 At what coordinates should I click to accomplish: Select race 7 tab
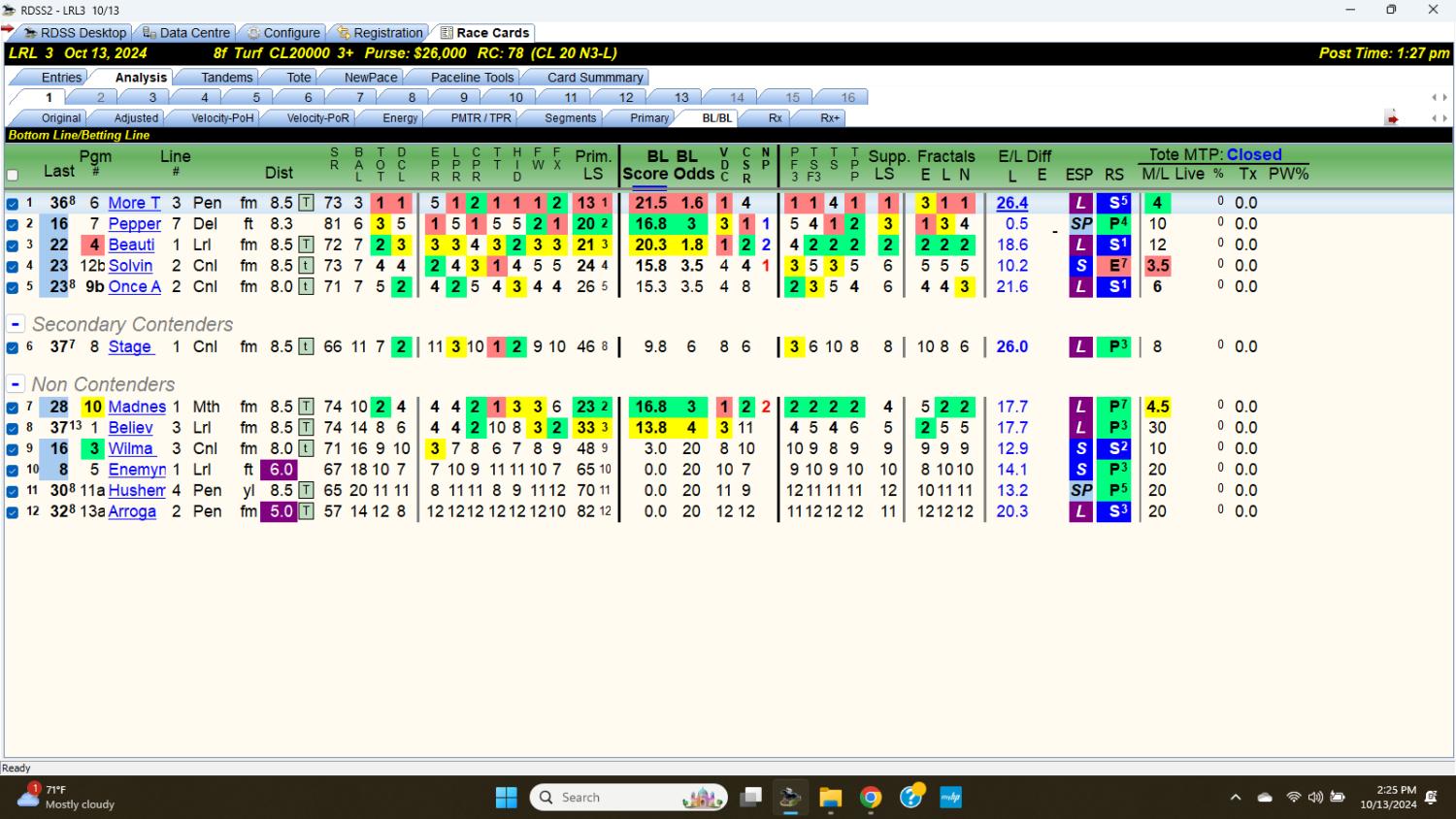click(359, 97)
